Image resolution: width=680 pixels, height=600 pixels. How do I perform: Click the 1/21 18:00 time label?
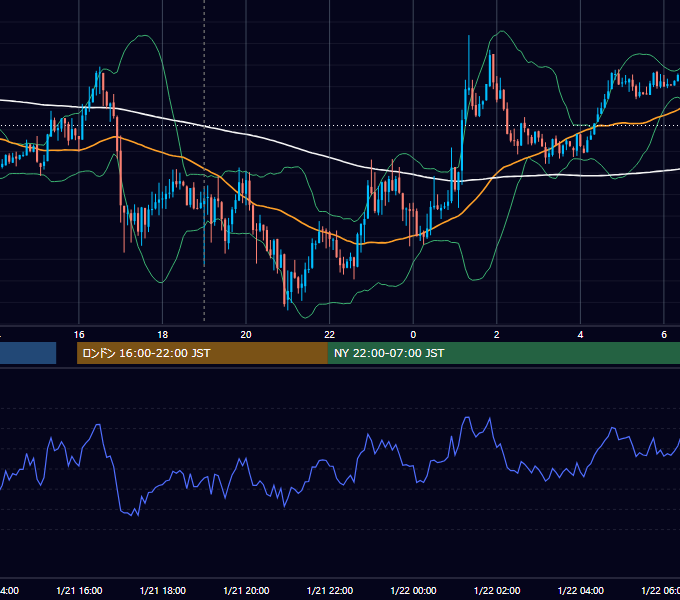pyautogui.click(x=163, y=590)
